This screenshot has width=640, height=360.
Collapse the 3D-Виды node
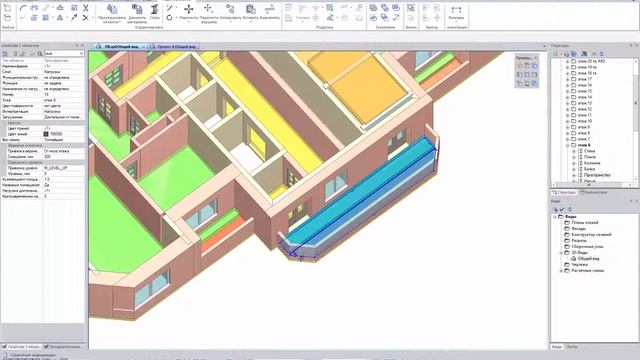pos(561,253)
